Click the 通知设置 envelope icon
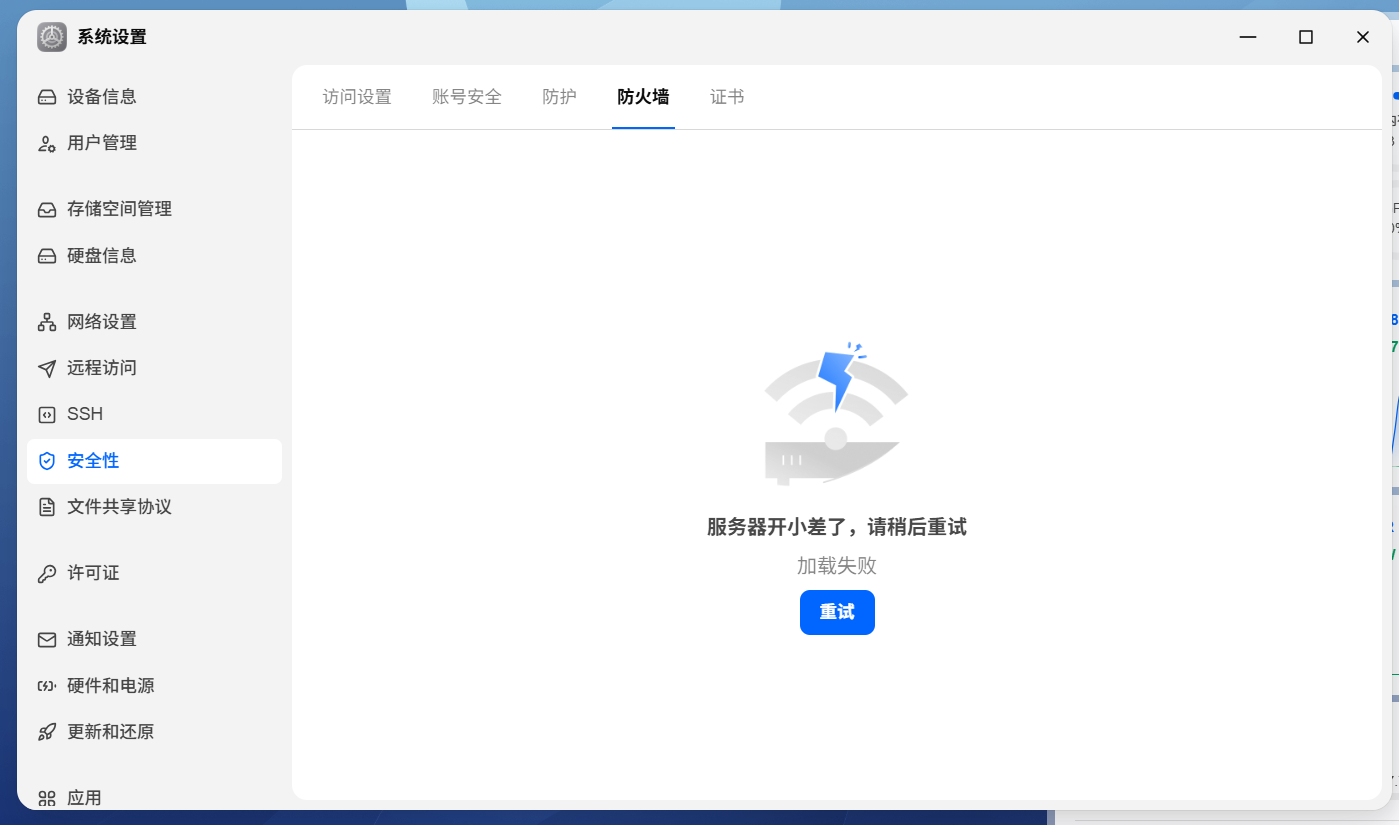1399x825 pixels. pyautogui.click(x=47, y=639)
